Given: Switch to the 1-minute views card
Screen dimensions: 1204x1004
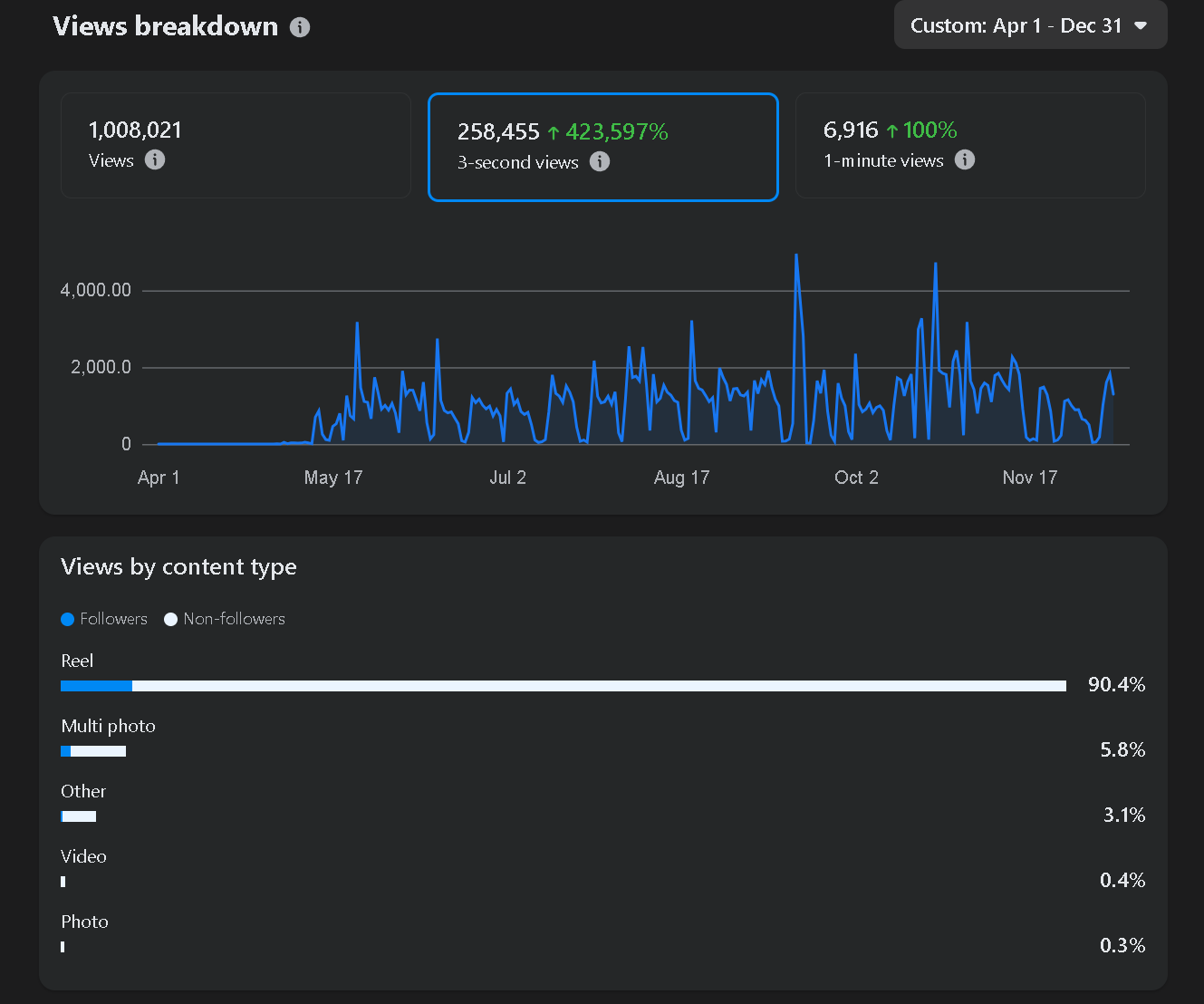Looking at the screenshot, I should (969, 145).
